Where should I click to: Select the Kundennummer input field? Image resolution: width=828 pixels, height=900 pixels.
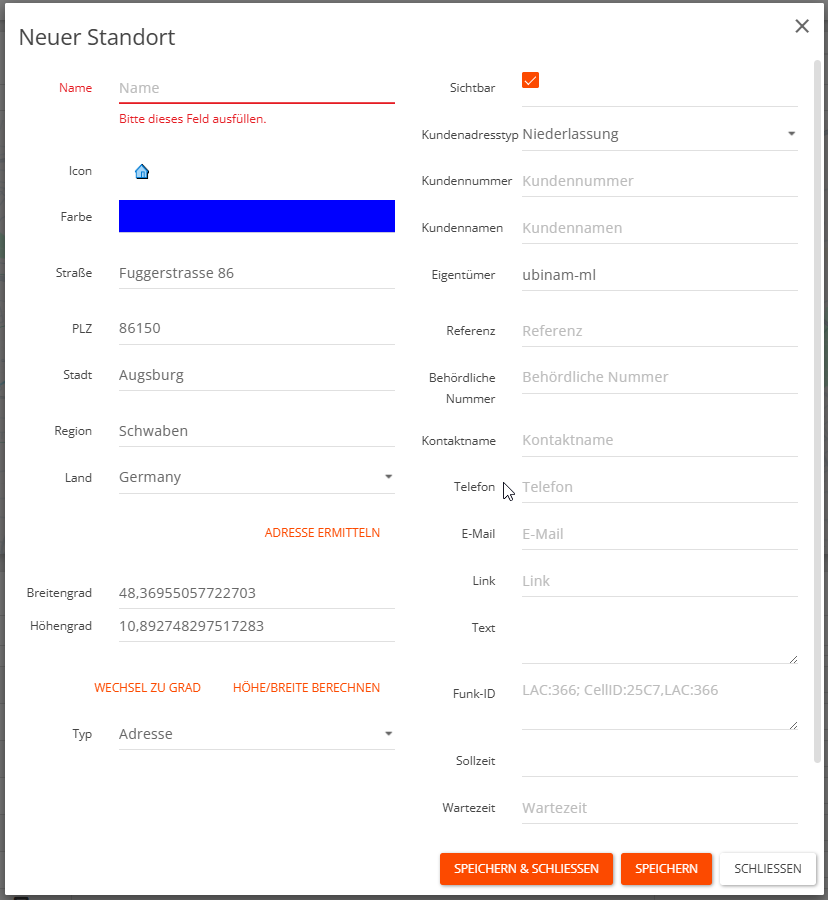(659, 181)
